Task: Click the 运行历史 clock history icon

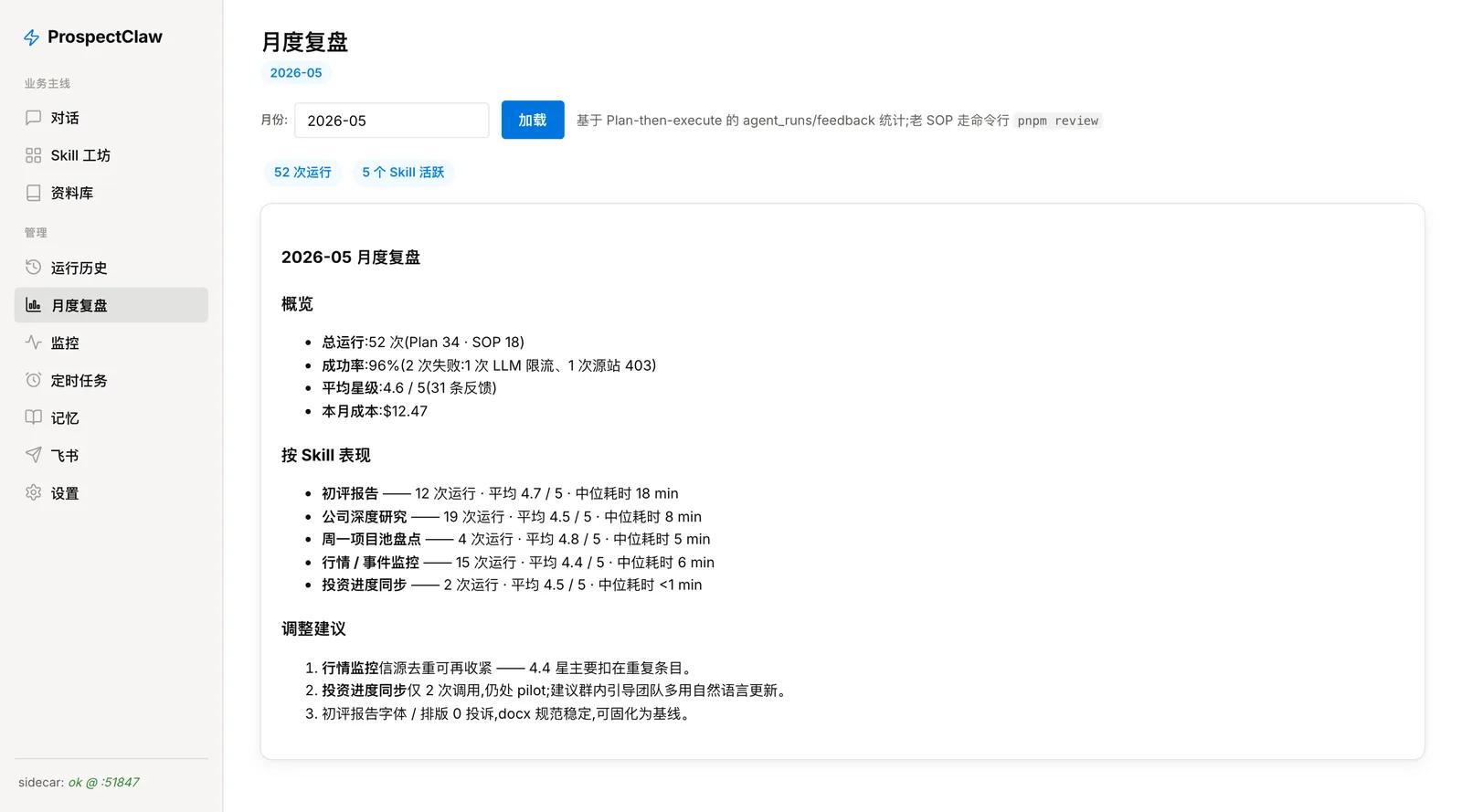Action: 34,268
